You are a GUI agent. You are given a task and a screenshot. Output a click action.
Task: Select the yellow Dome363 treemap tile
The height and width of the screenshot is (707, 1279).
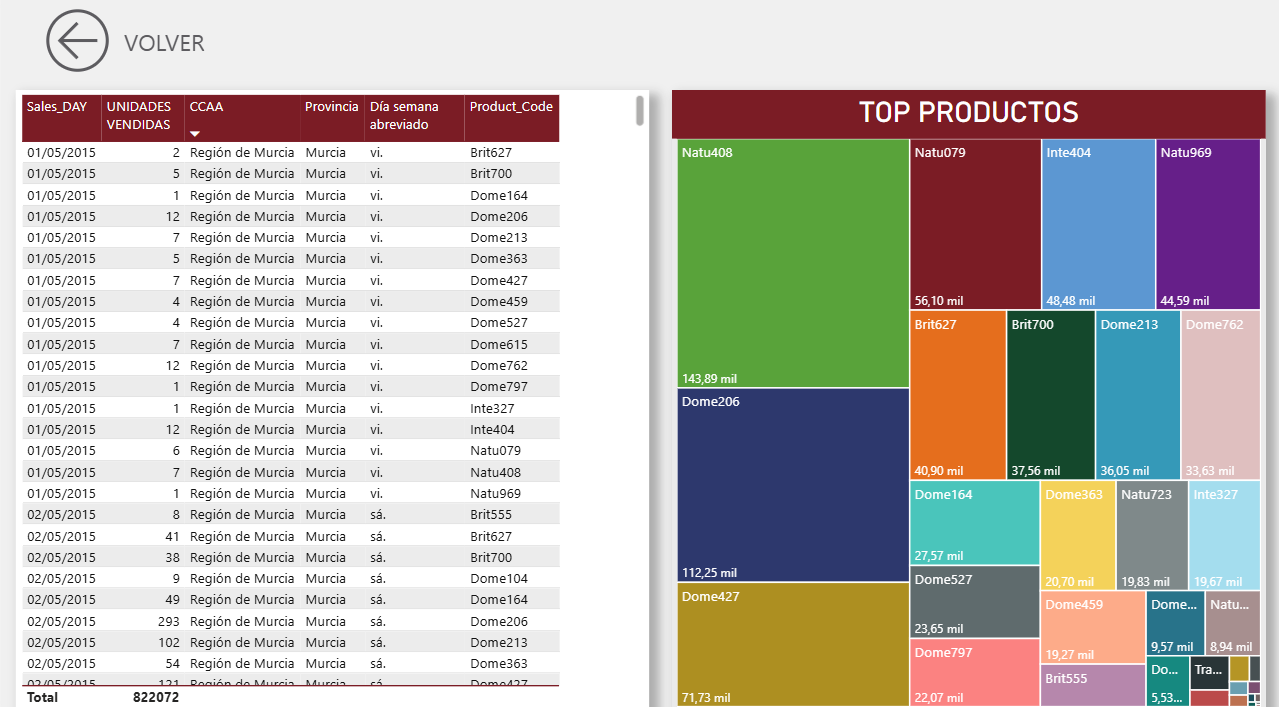click(1077, 535)
